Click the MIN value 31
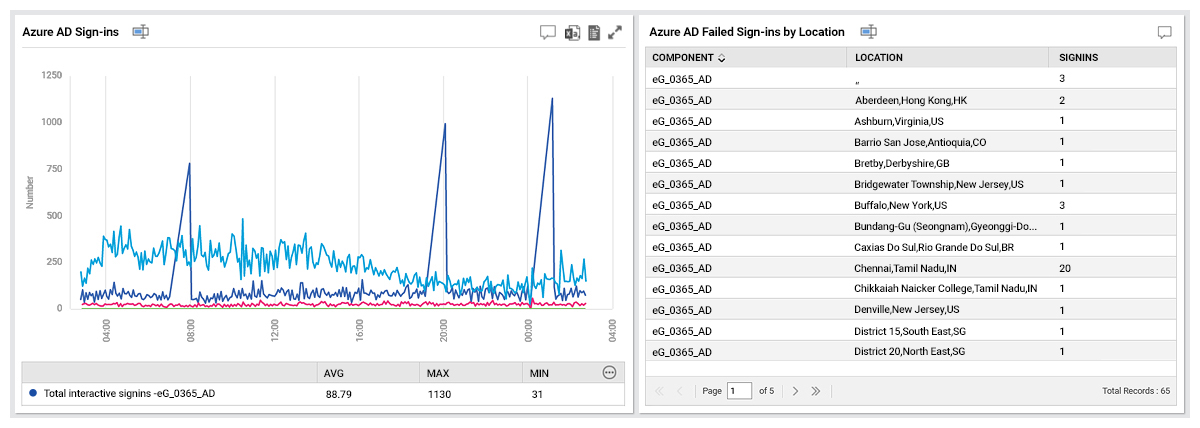 [538, 395]
